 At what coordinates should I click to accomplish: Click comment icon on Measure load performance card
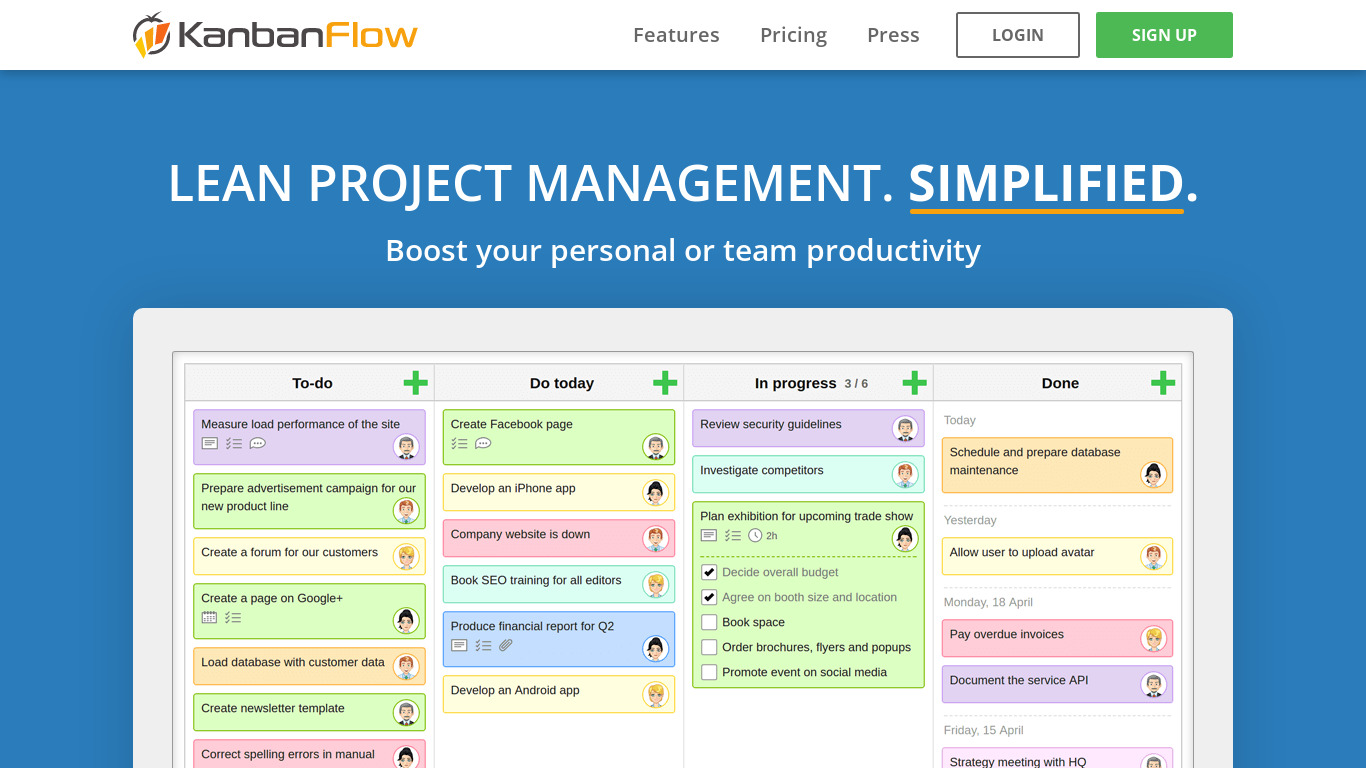click(257, 443)
